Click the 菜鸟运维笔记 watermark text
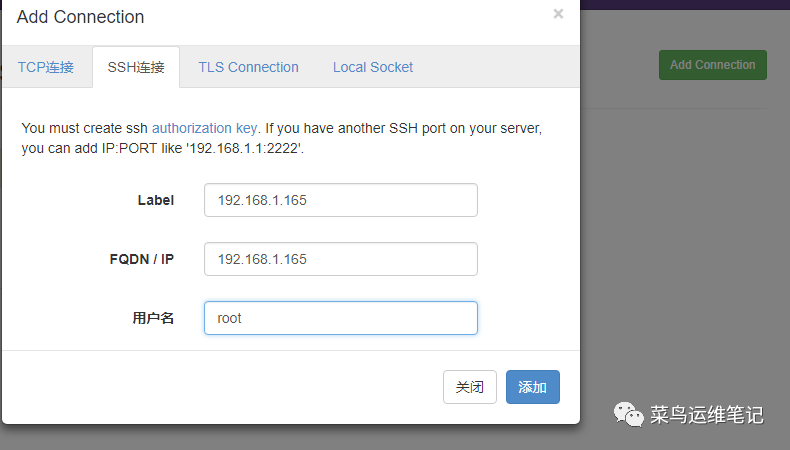The height and width of the screenshot is (450, 790). [706, 415]
